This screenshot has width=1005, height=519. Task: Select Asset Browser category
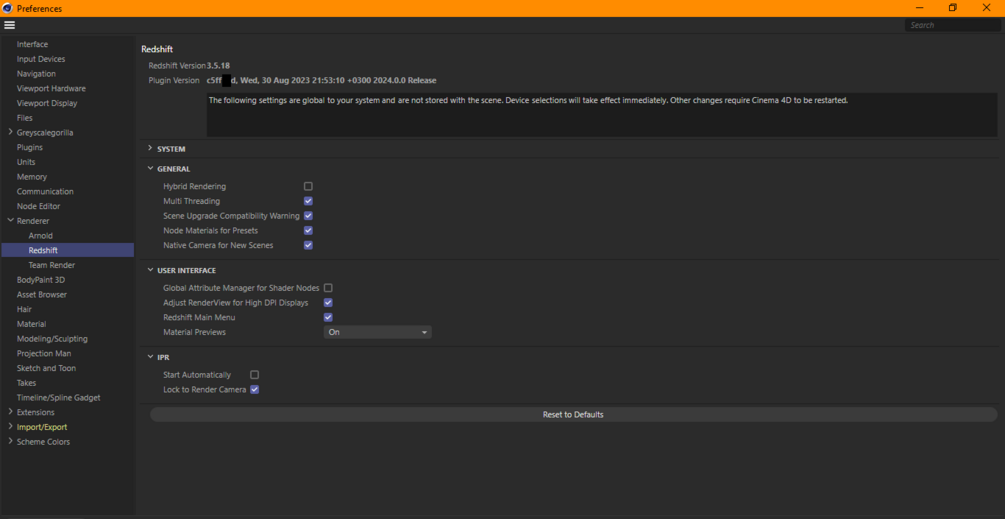pos(42,295)
